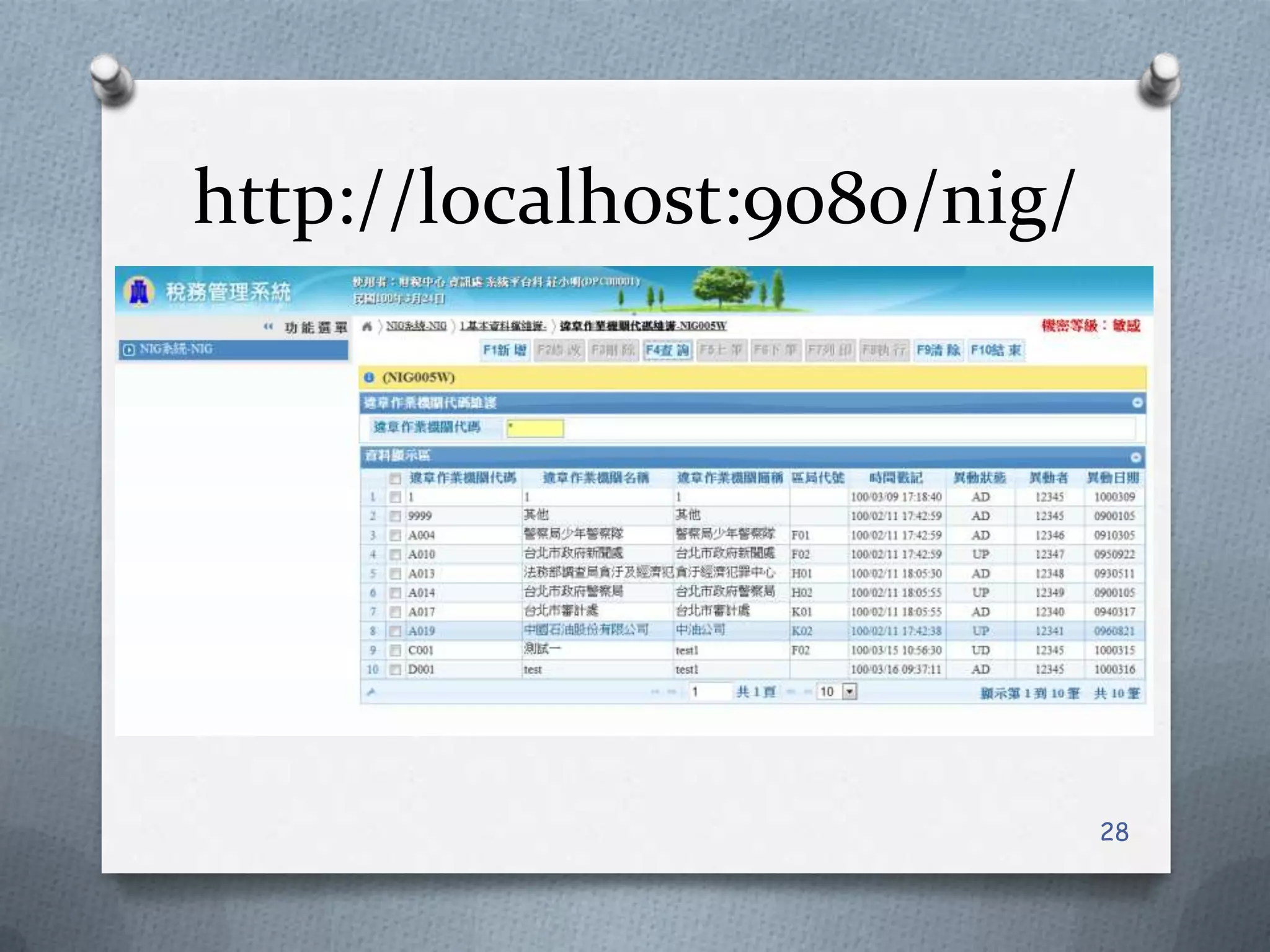Toggle the select-all checkbox in the grid header

tap(395, 478)
